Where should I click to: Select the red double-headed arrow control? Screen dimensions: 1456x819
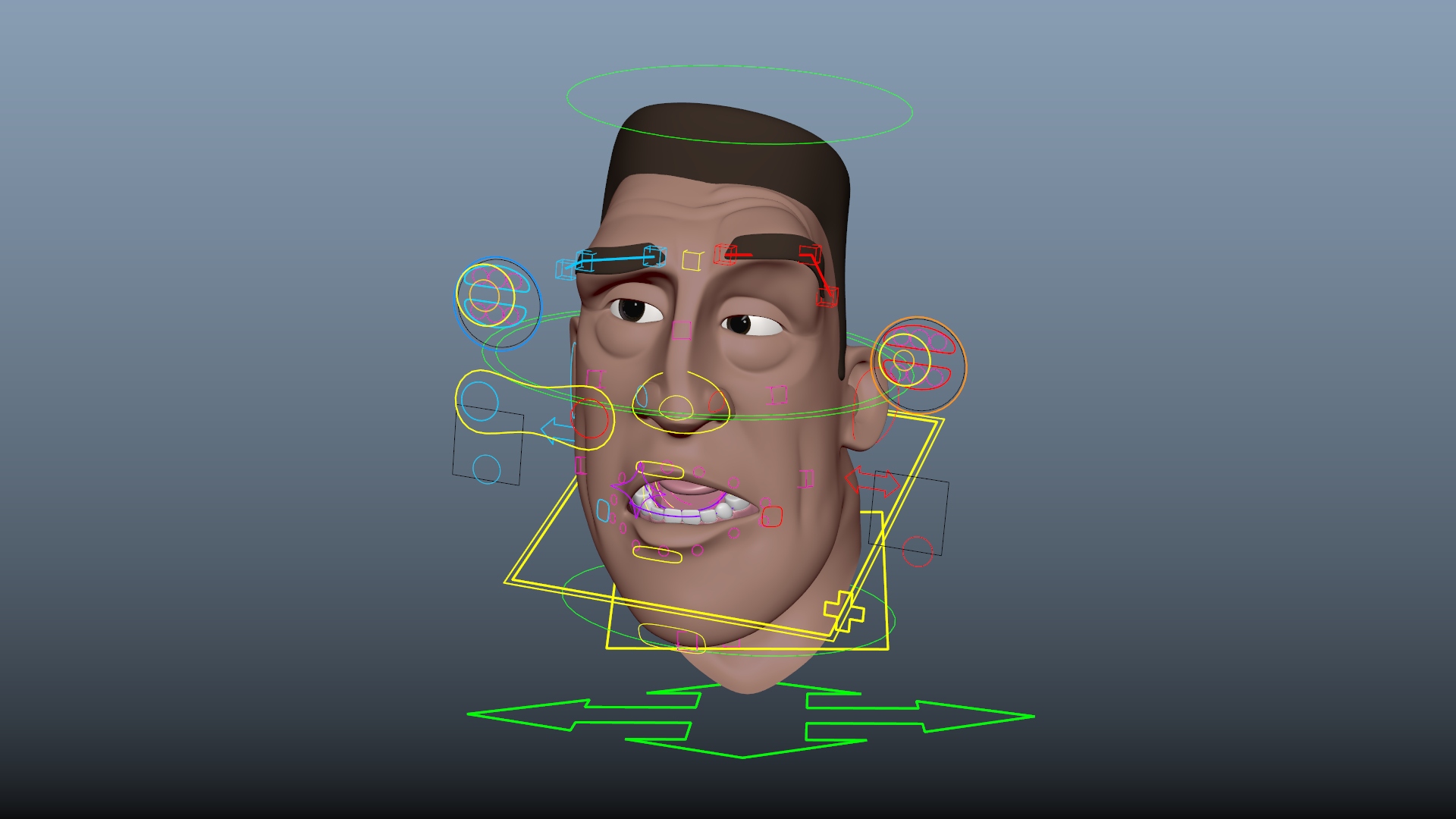[872, 481]
